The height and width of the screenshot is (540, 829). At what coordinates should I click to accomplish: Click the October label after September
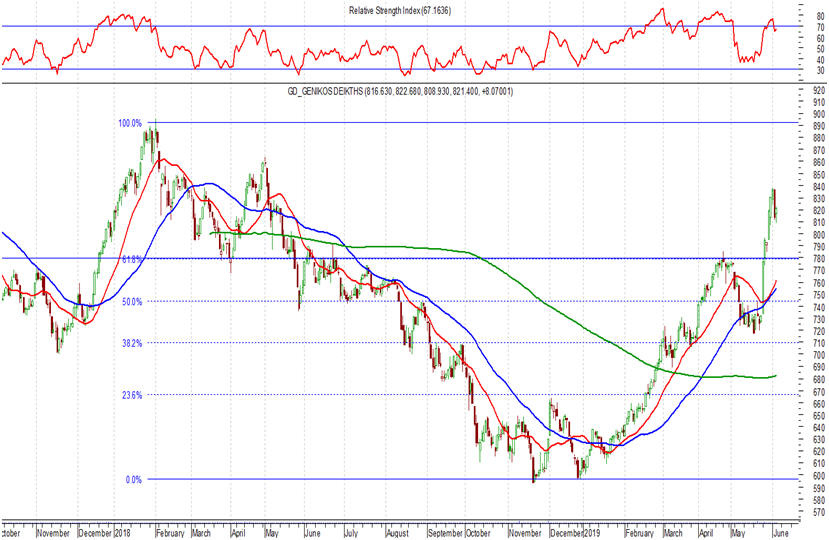tap(478, 533)
